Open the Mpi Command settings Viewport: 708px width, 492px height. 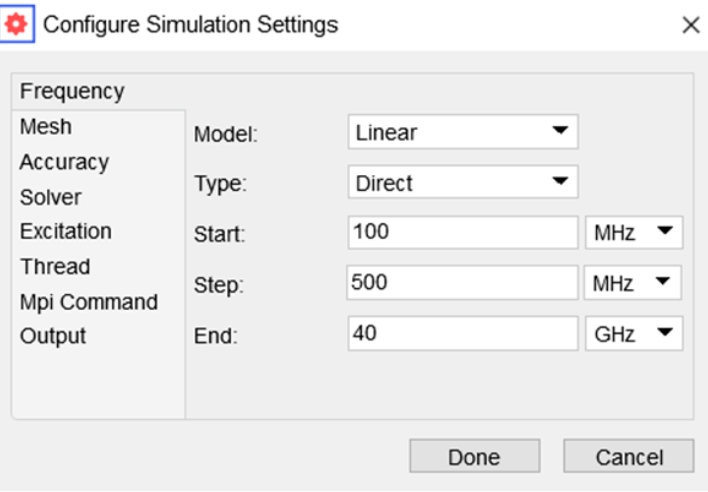click(88, 302)
